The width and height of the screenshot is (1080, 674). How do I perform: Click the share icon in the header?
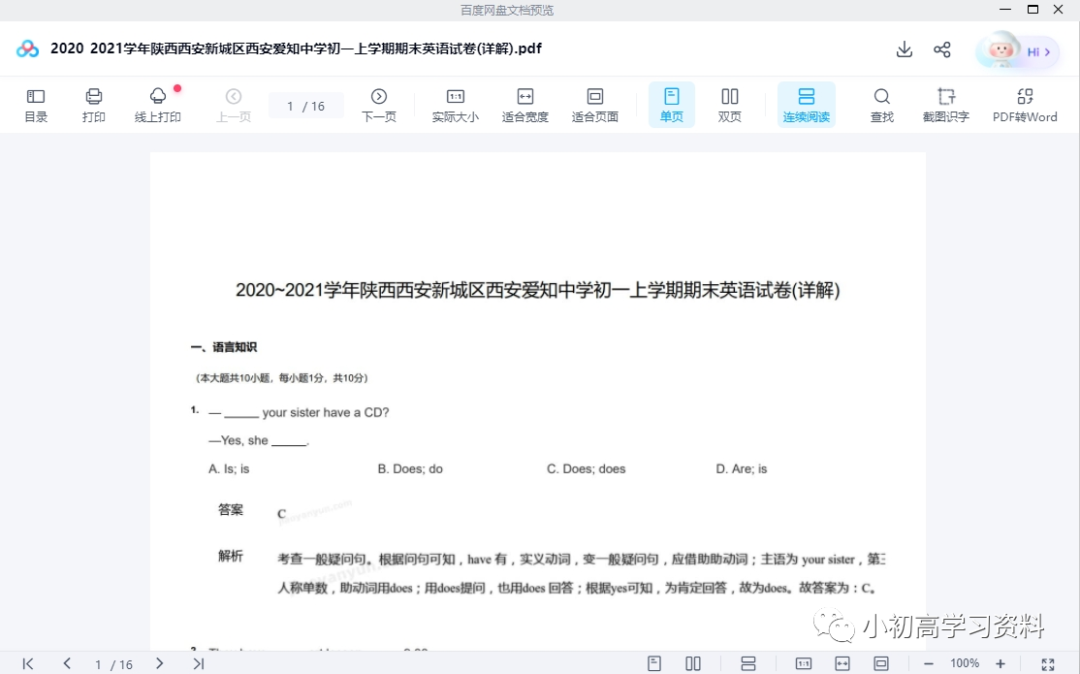pos(942,50)
